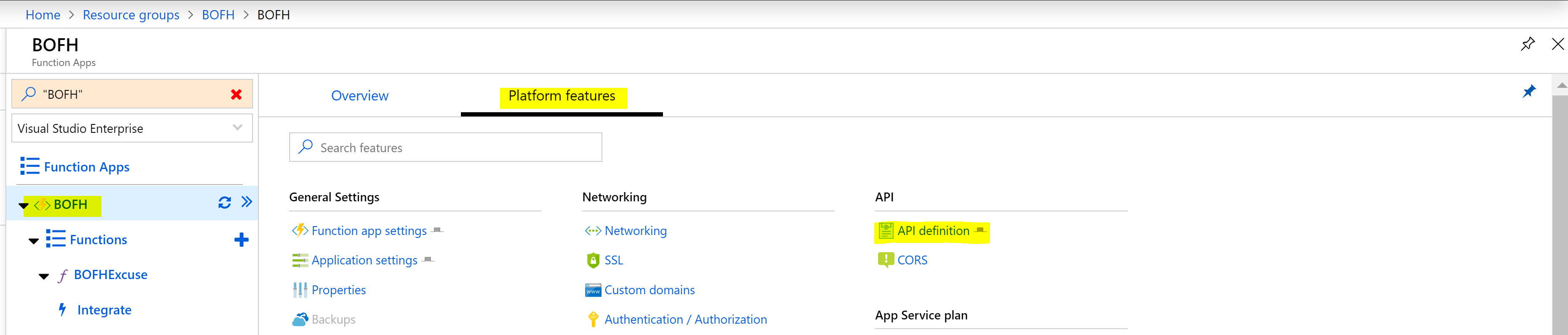Viewport: 1568px width, 335px height.
Task: Collapse the Functions tree node
Action: (34, 241)
